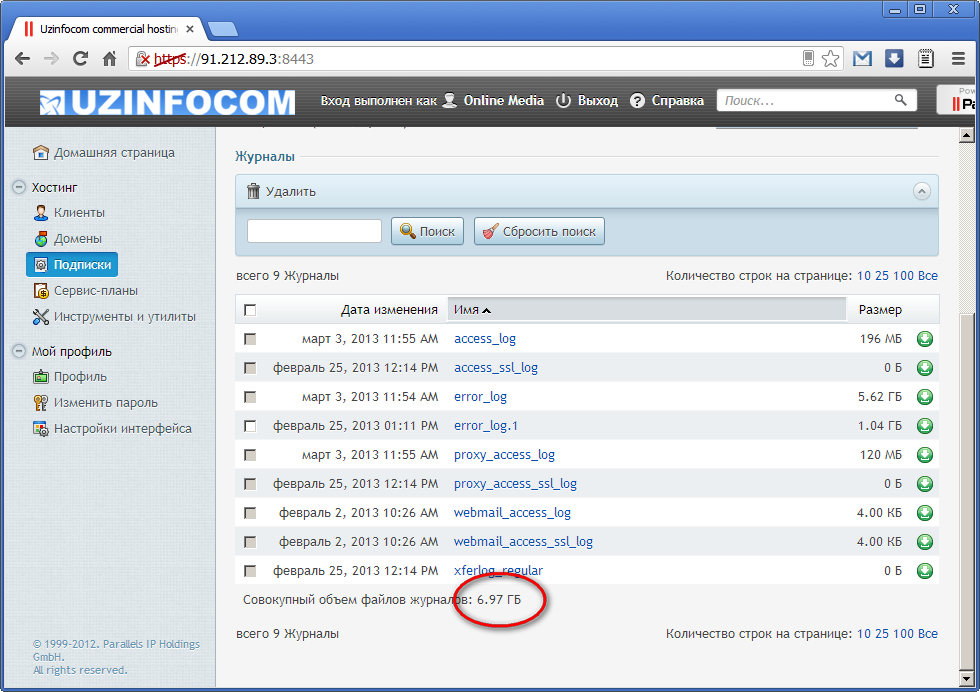Download the webmail_access_ssl_log file
The height and width of the screenshot is (692, 980).
[x=924, y=541]
